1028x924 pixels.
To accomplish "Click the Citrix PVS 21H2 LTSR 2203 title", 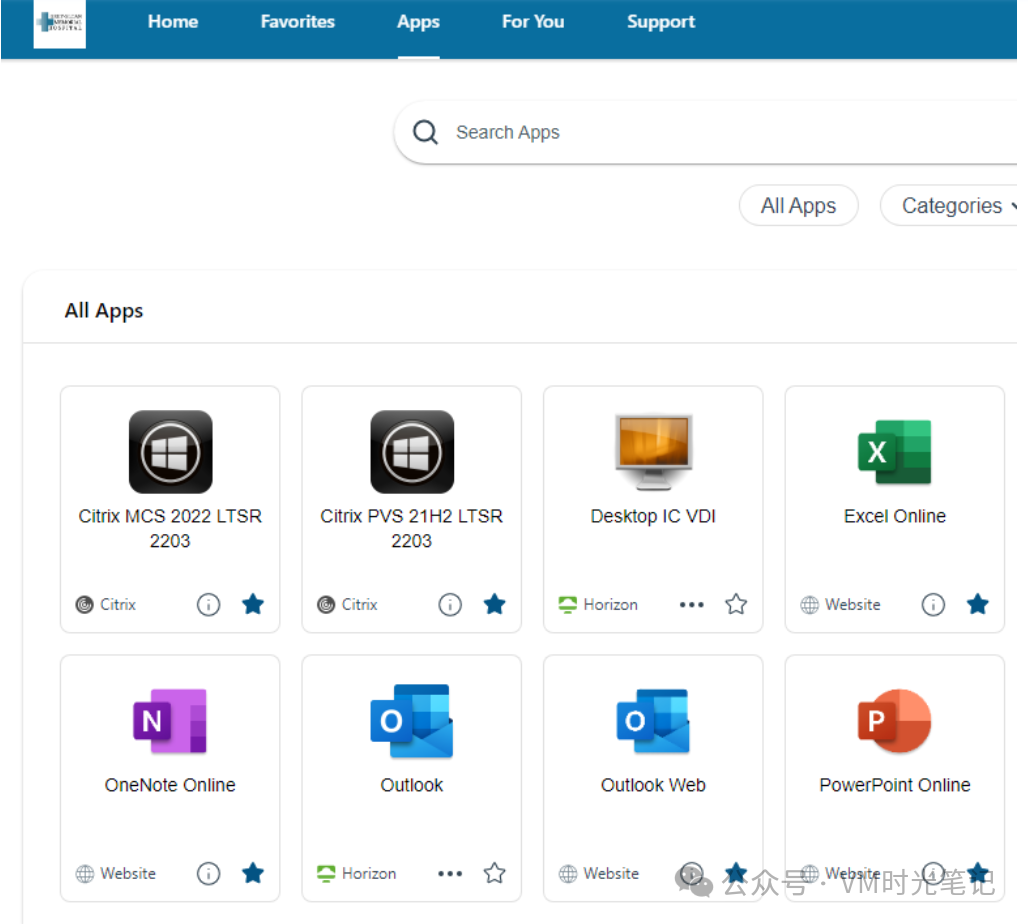I will click(x=412, y=529).
